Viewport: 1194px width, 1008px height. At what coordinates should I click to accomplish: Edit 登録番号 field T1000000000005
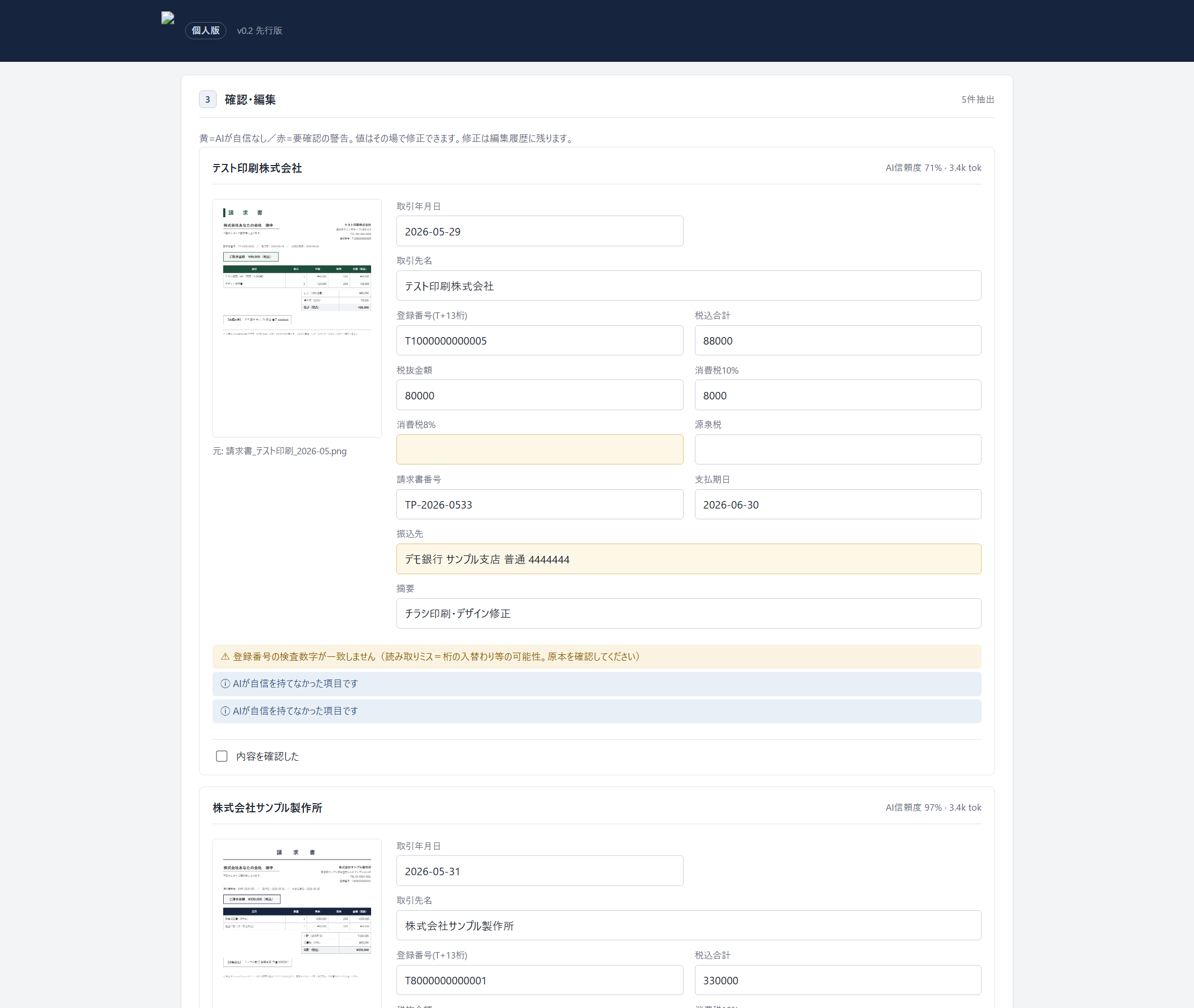(539, 341)
